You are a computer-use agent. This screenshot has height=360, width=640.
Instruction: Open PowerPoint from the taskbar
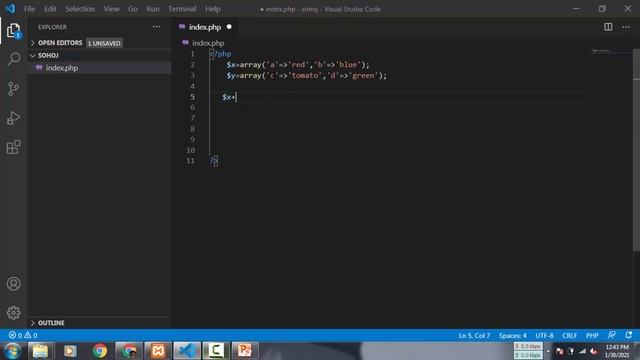tap(245, 351)
